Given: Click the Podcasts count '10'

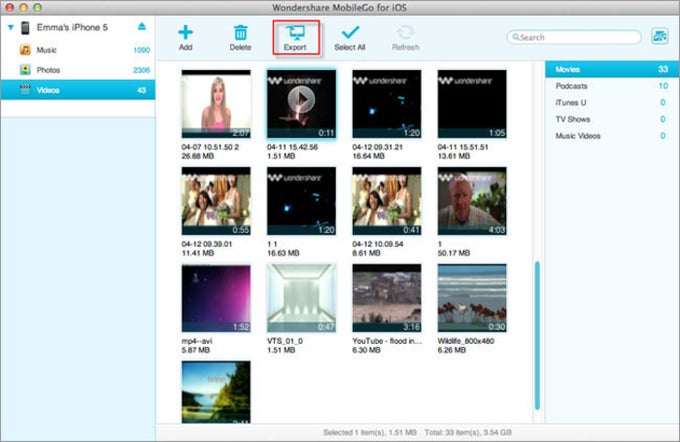Looking at the screenshot, I should [663, 86].
